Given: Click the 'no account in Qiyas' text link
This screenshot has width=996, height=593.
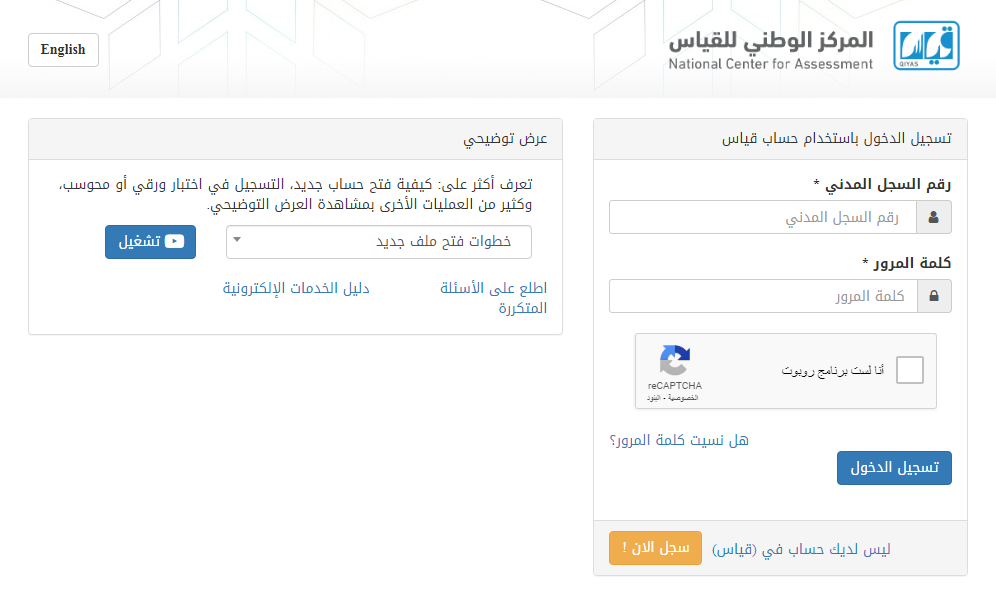Looking at the screenshot, I should coord(801,549).
